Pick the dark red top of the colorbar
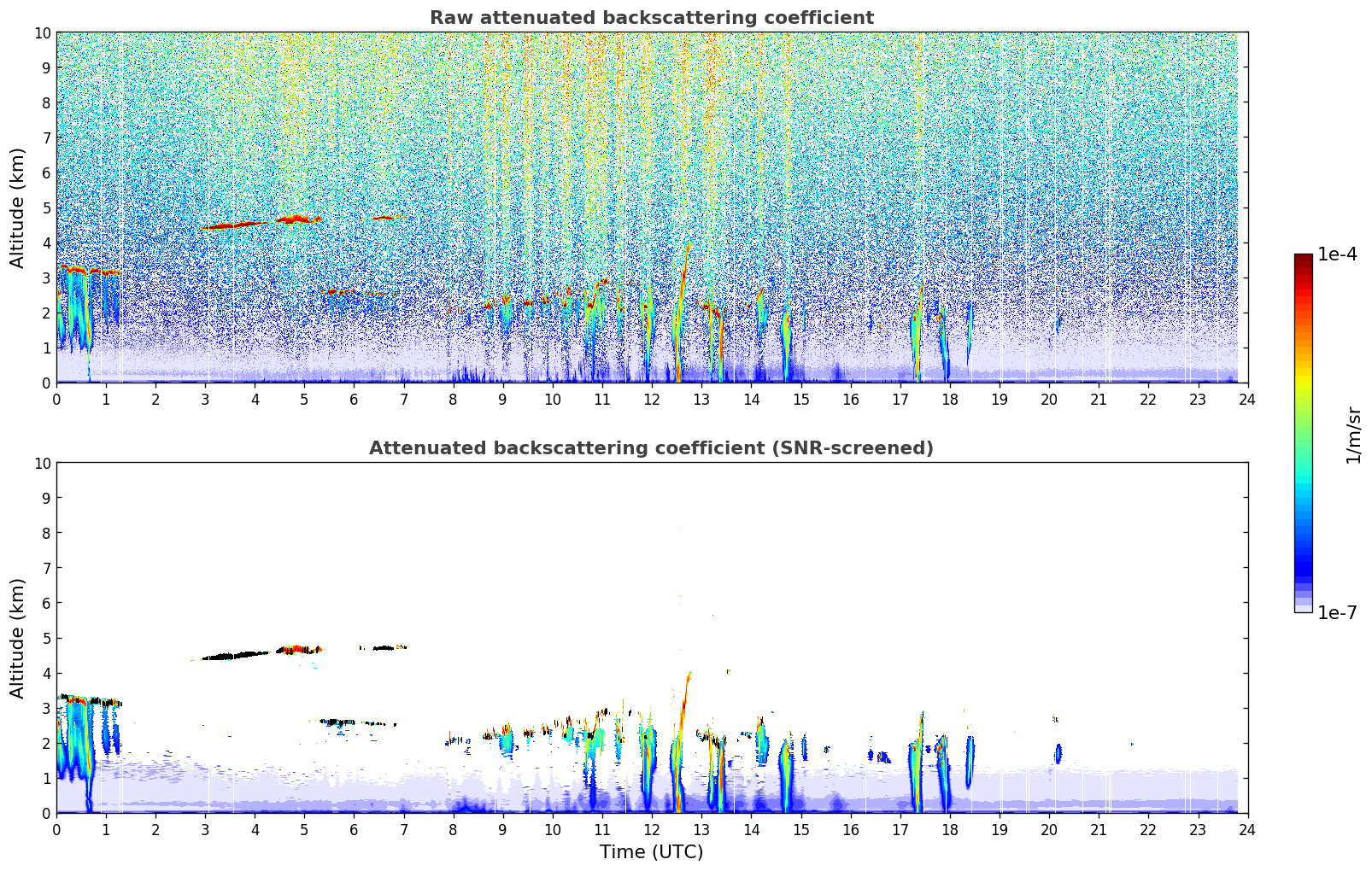This screenshot has width=1372, height=871. [x=1303, y=260]
